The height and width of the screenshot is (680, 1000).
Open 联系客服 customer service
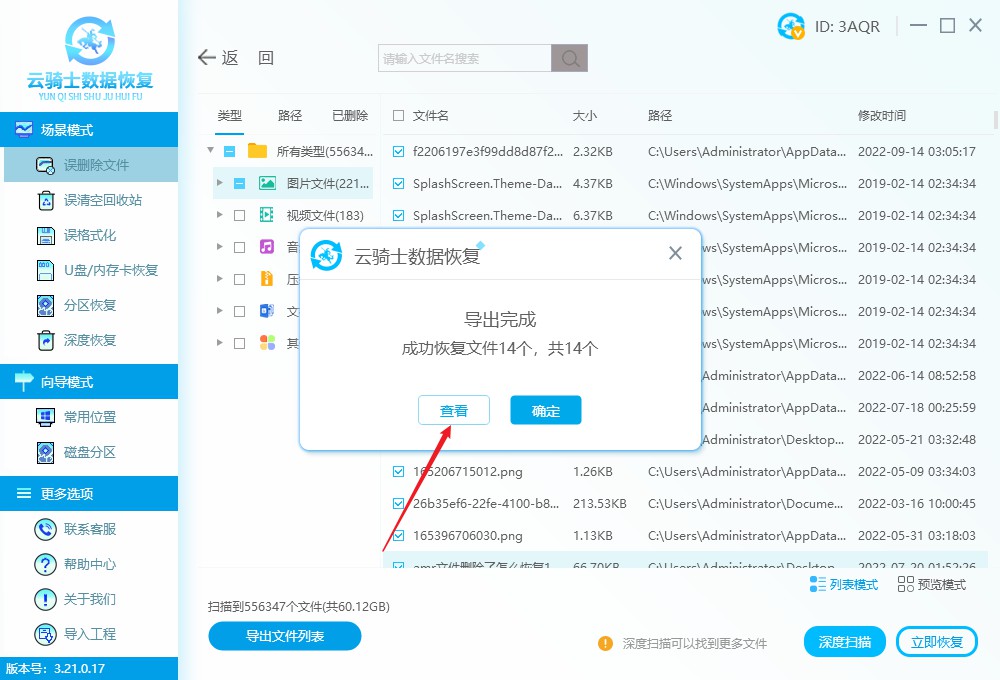pyautogui.click(x=90, y=528)
